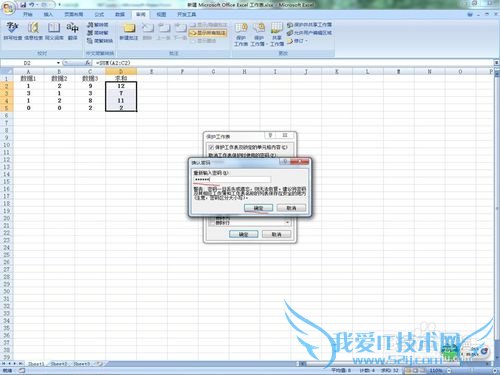Click the Delete comment icon
The width and height of the screenshot is (500, 375).
(147, 31)
